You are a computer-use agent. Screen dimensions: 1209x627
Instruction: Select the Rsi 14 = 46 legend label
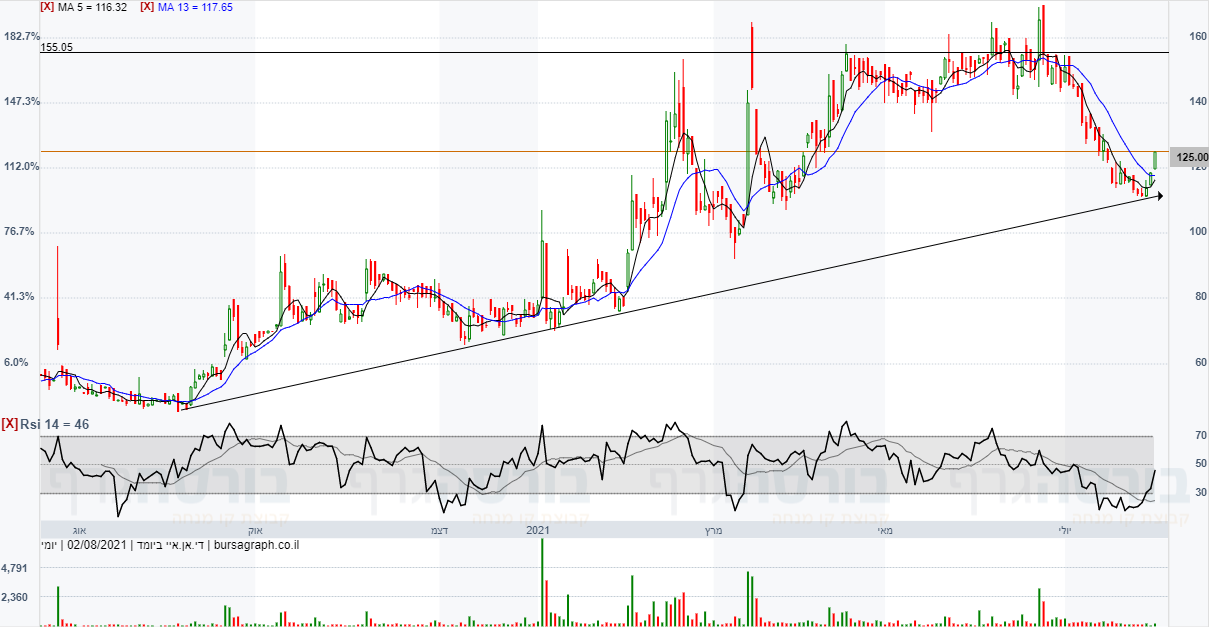pyautogui.click(x=54, y=424)
